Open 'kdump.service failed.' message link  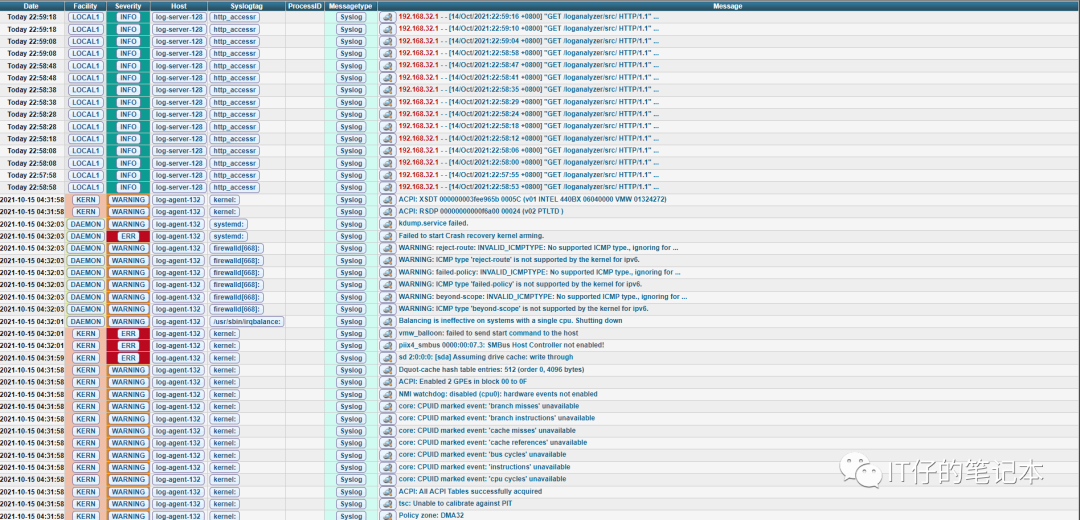pyautogui.click(x=433, y=224)
